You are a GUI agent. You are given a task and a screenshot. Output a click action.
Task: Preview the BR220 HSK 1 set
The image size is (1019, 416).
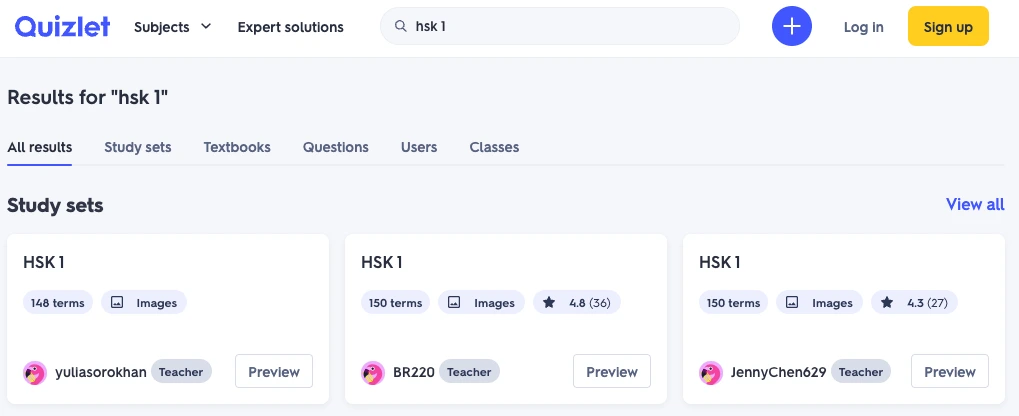click(612, 371)
